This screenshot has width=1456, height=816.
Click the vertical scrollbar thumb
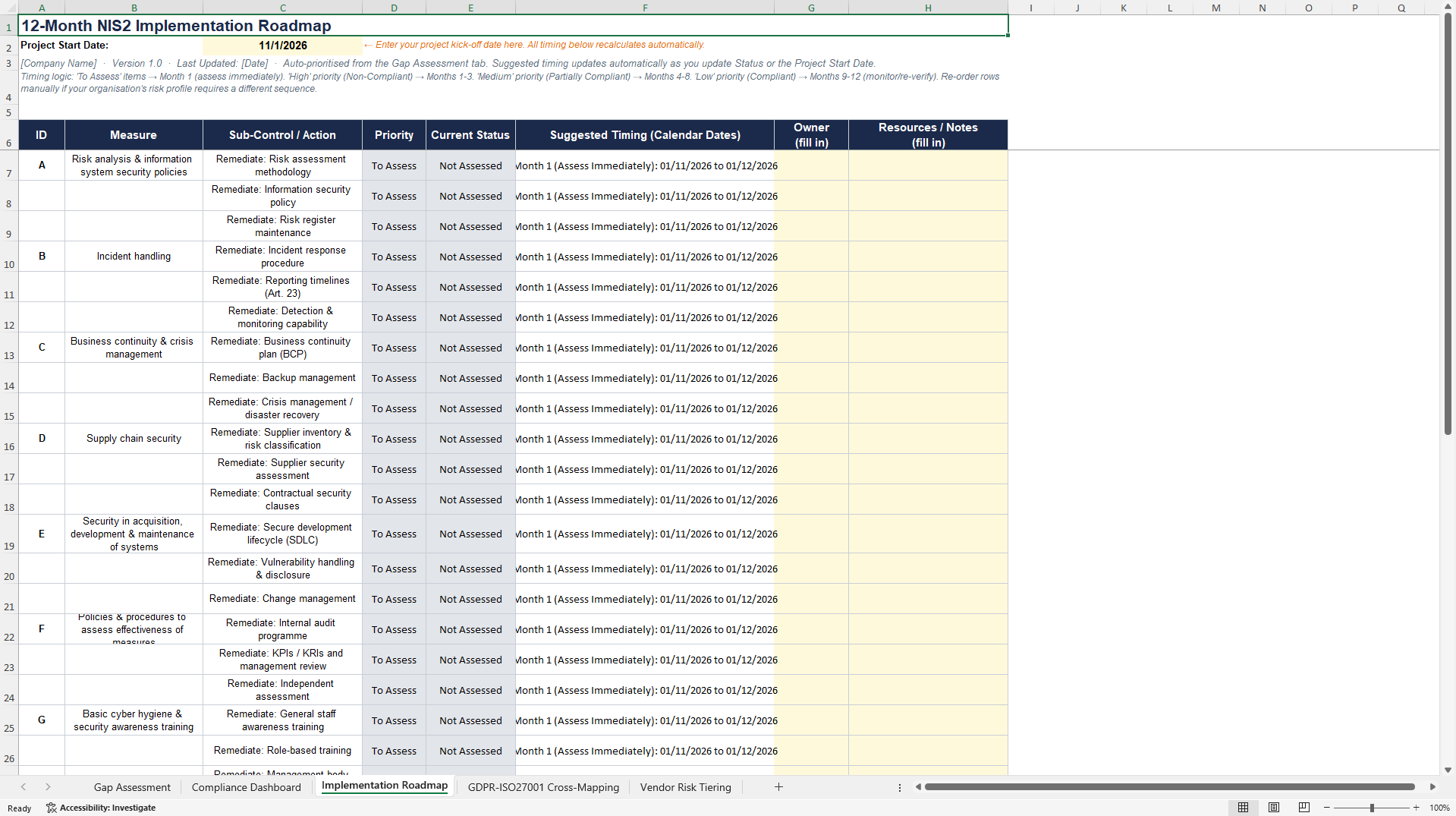tap(1448, 224)
